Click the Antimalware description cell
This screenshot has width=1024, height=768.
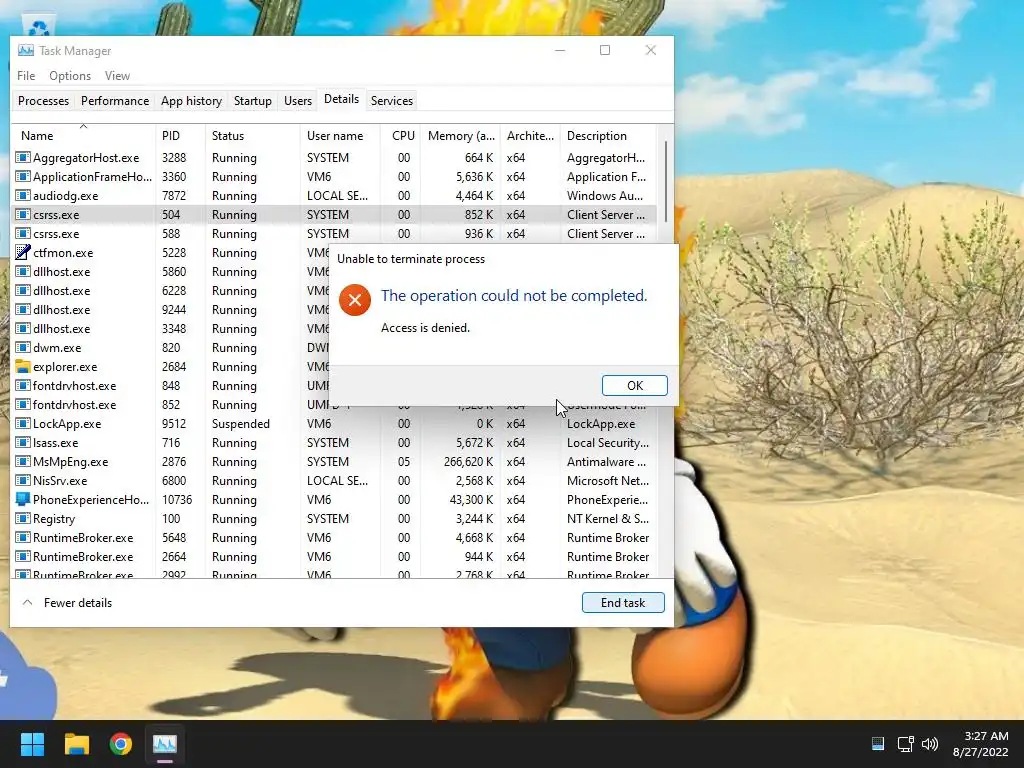[606, 461]
